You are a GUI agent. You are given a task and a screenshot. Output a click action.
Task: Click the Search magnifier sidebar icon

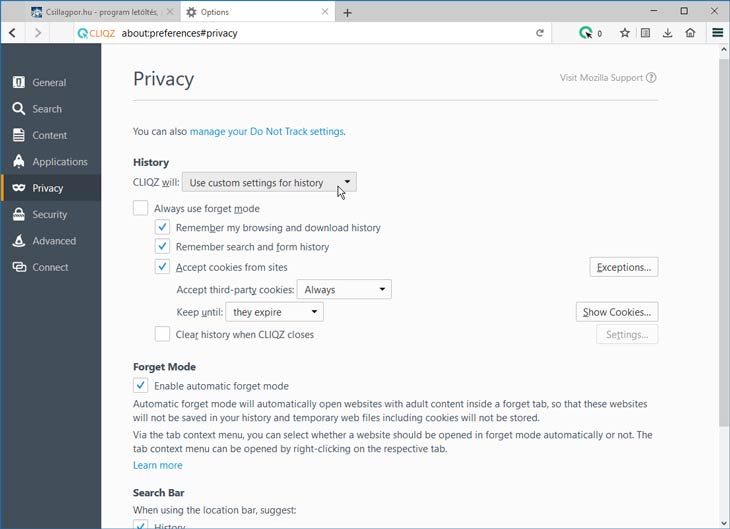[19, 109]
